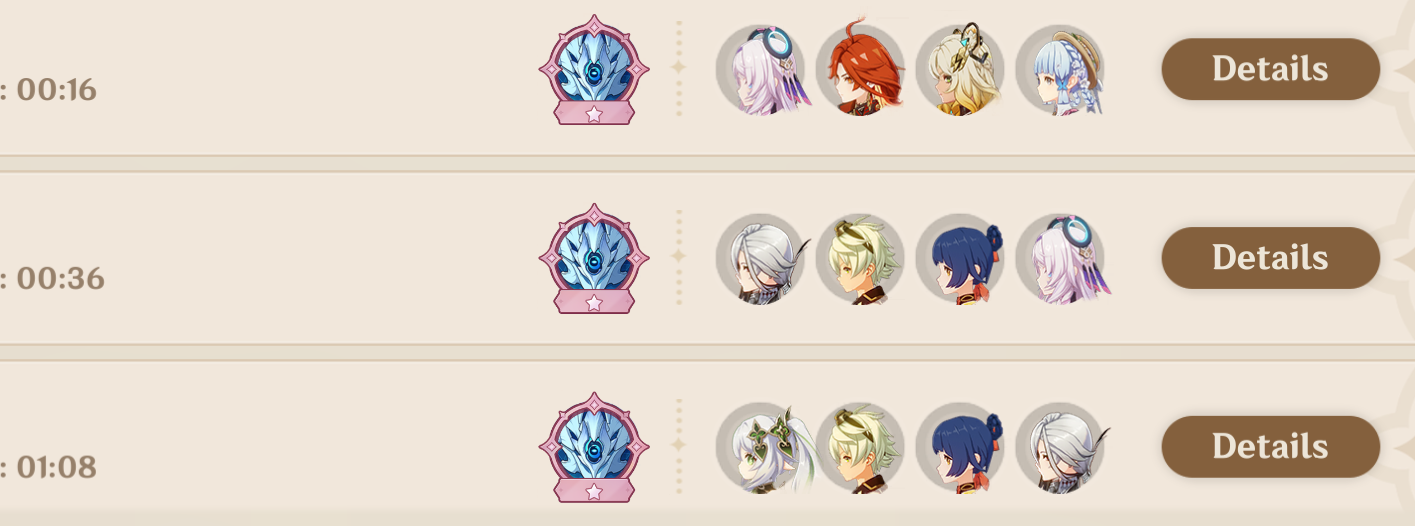Image resolution: width=1415 pixels, height=526 pixels.
Task: Select the red-haired character avatar in top row
Action: click(861, 70)
